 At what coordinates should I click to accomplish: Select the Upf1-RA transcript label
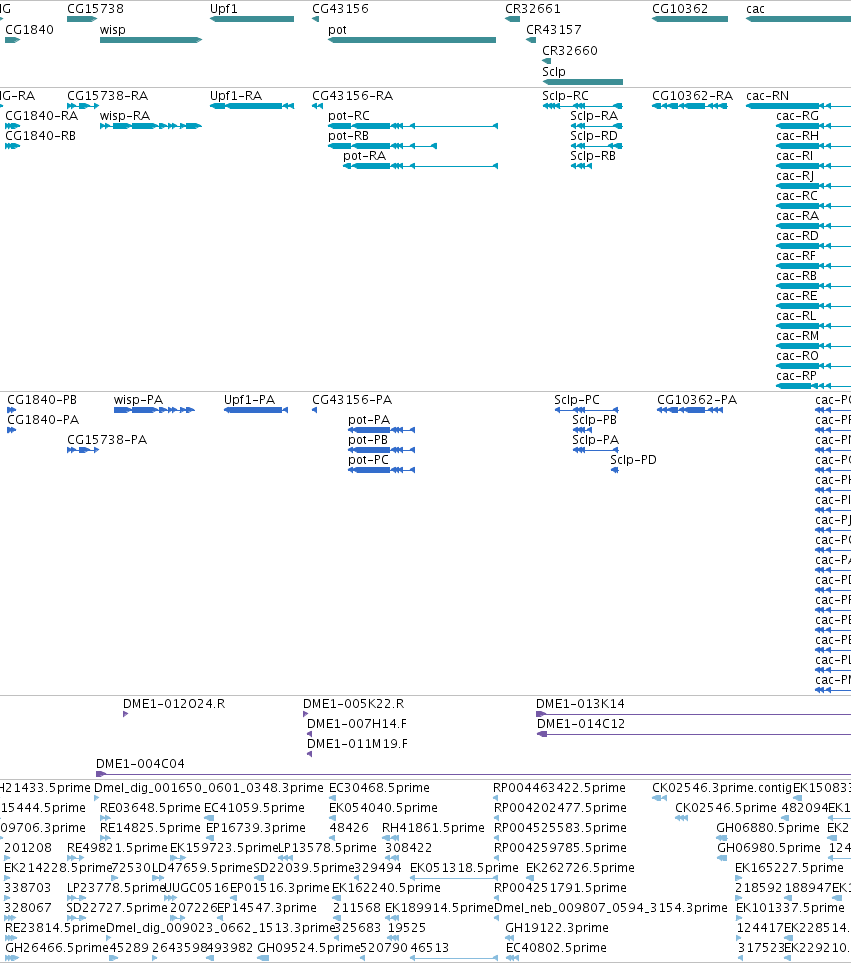coord(236,96)
